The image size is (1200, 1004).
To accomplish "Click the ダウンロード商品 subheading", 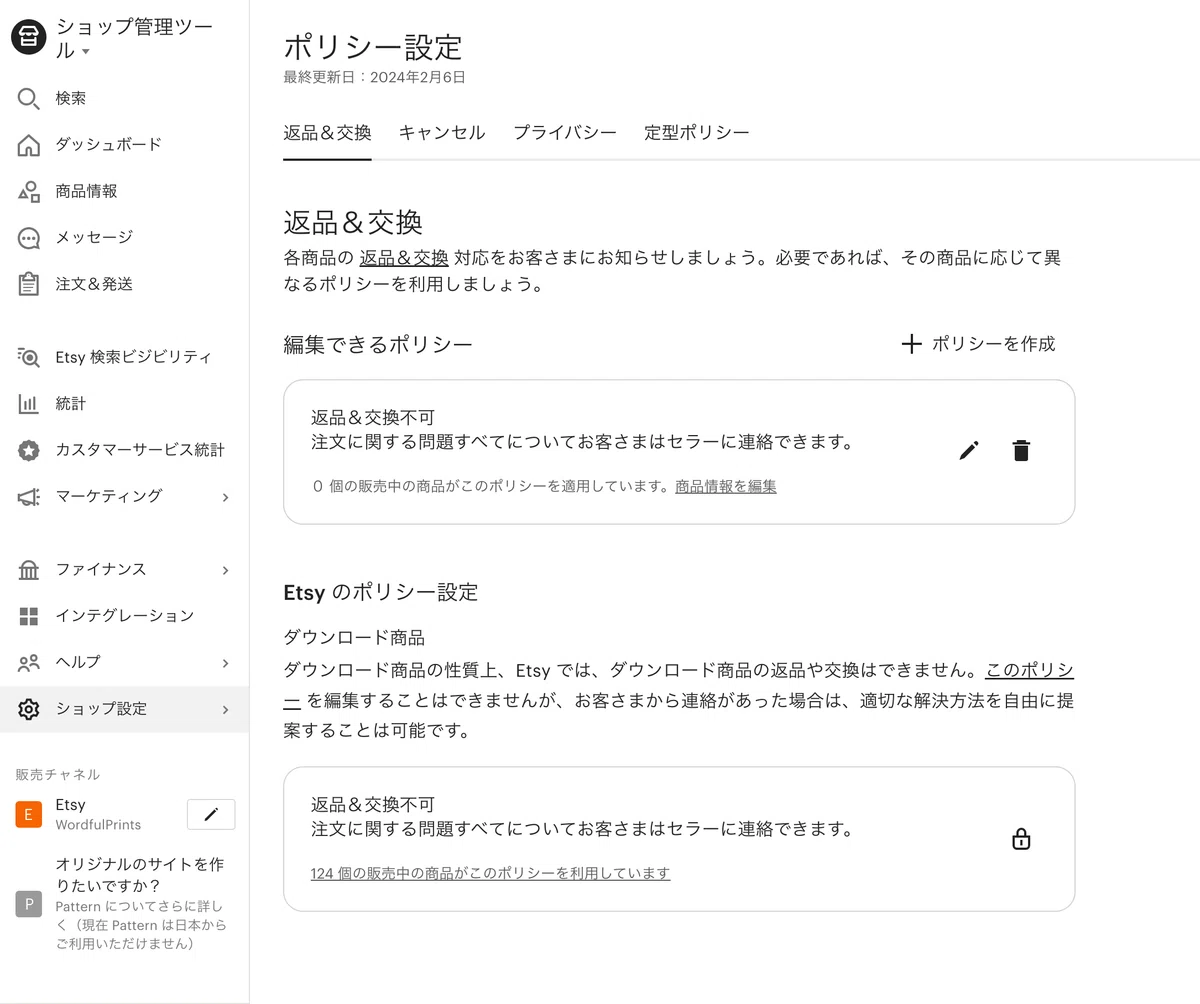I will coord(354,638).
